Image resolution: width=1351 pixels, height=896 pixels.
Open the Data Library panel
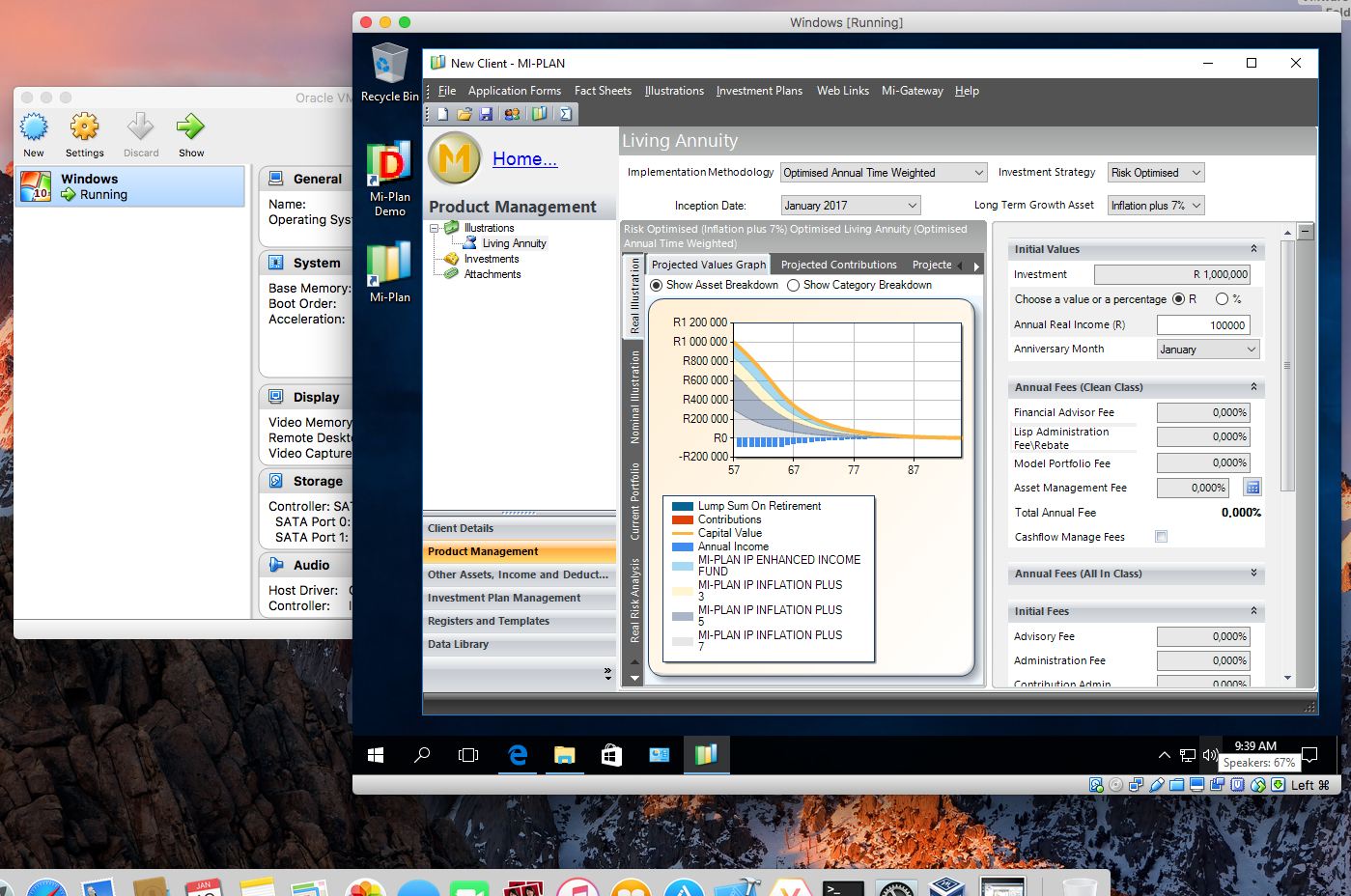pyautogui.click(x=520, y=645)
